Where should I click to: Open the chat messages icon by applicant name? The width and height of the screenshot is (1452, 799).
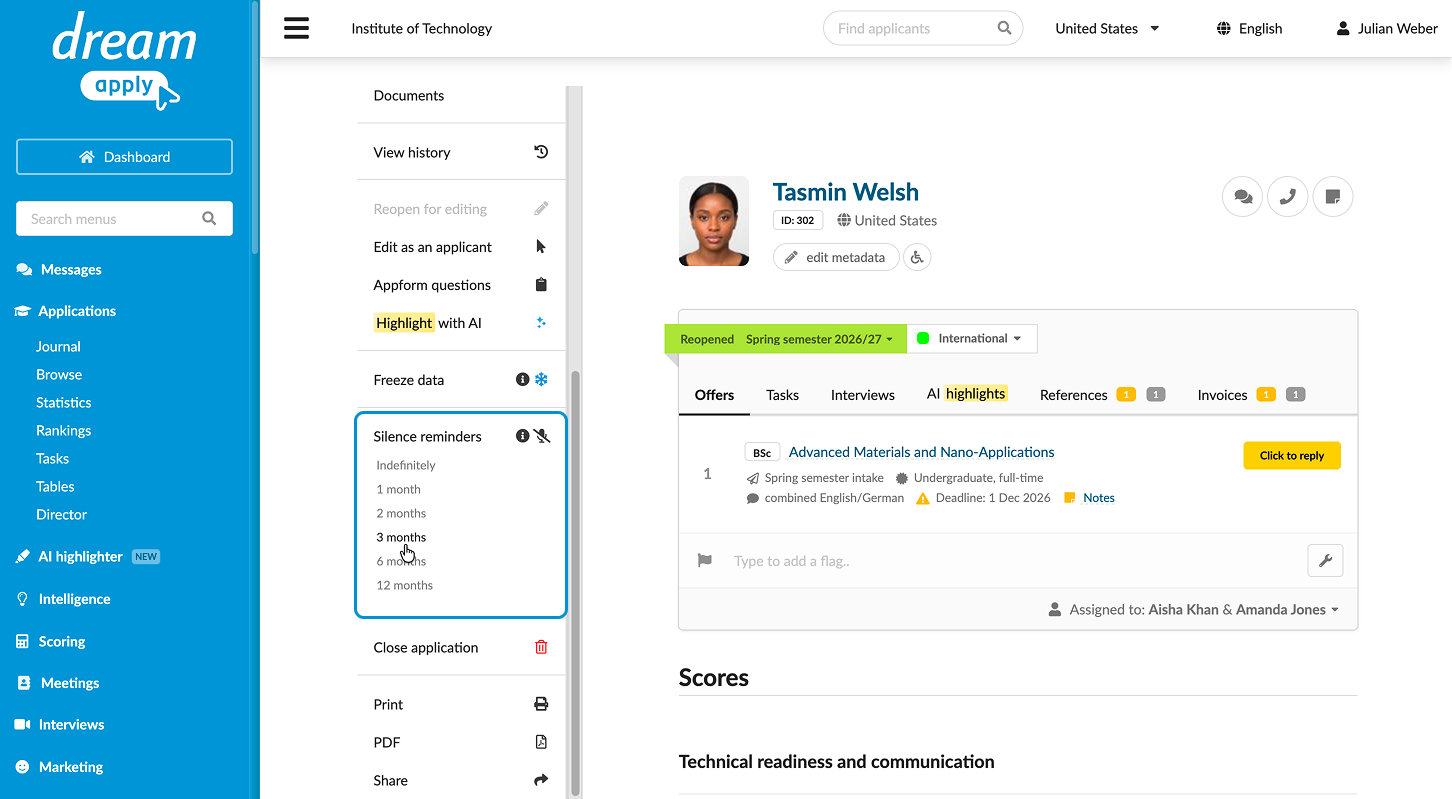pos(1243,197)
